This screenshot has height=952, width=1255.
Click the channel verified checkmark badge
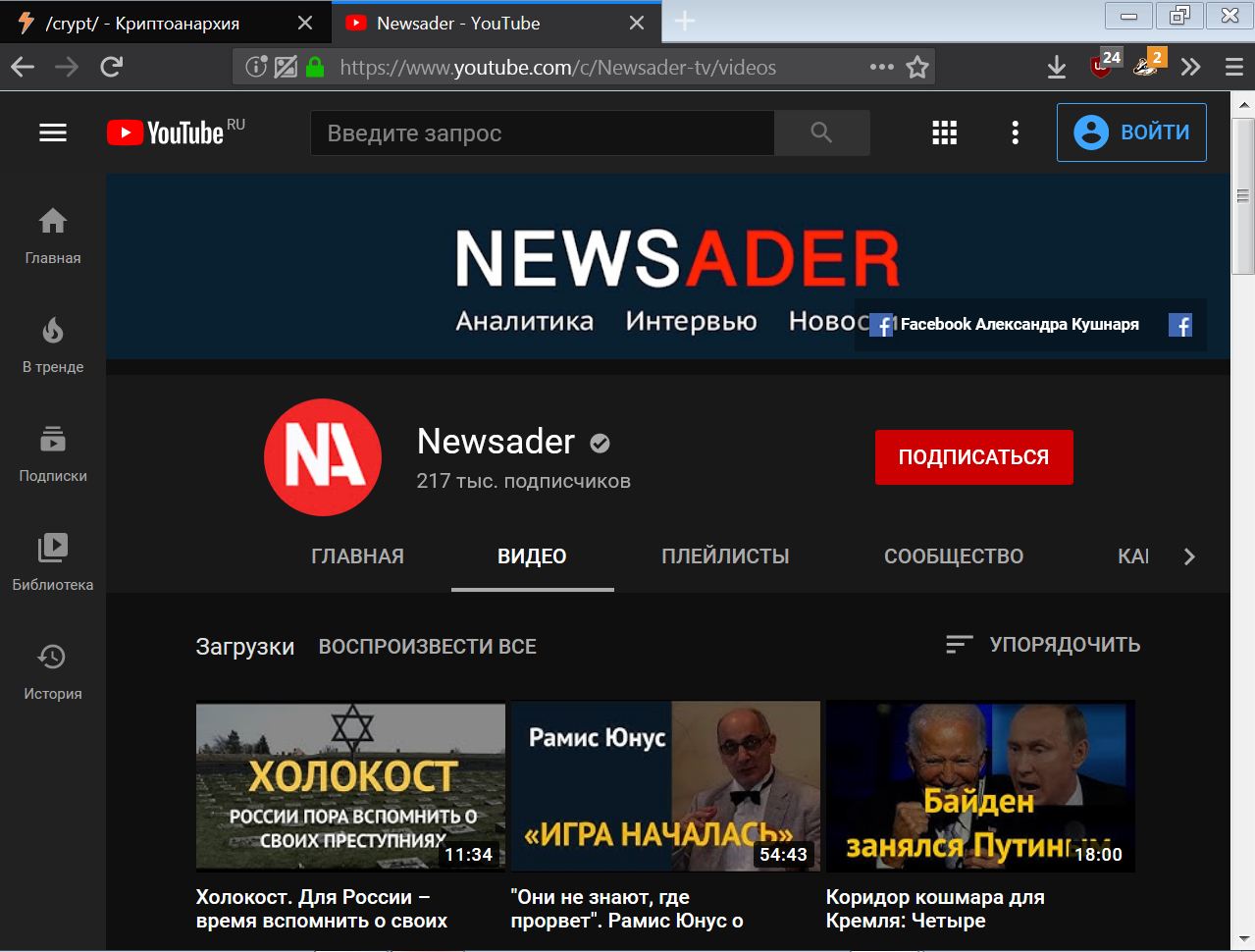pyautogui.click(x=600, y=444)
